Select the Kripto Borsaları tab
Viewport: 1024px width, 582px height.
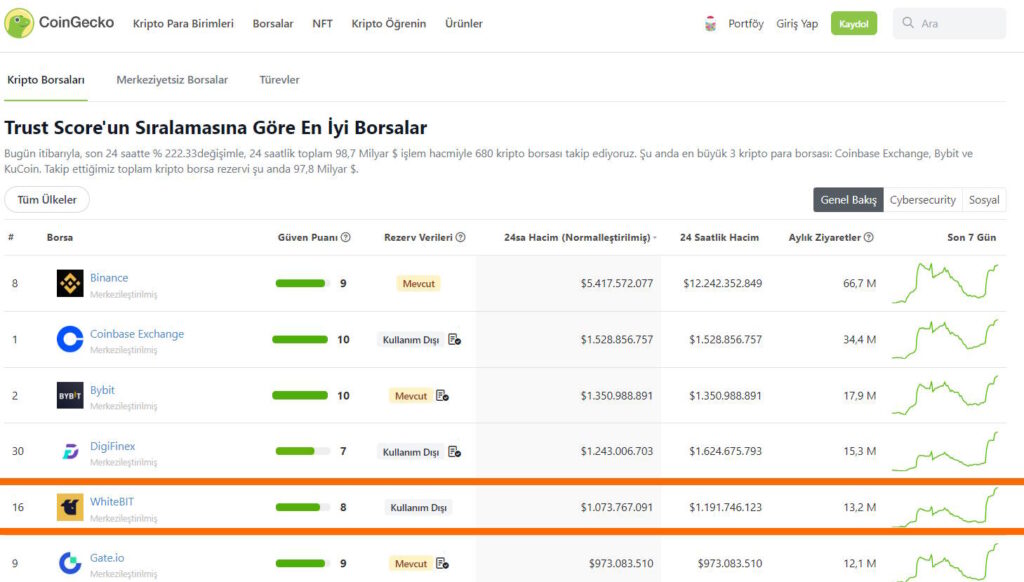click(46, 80)
